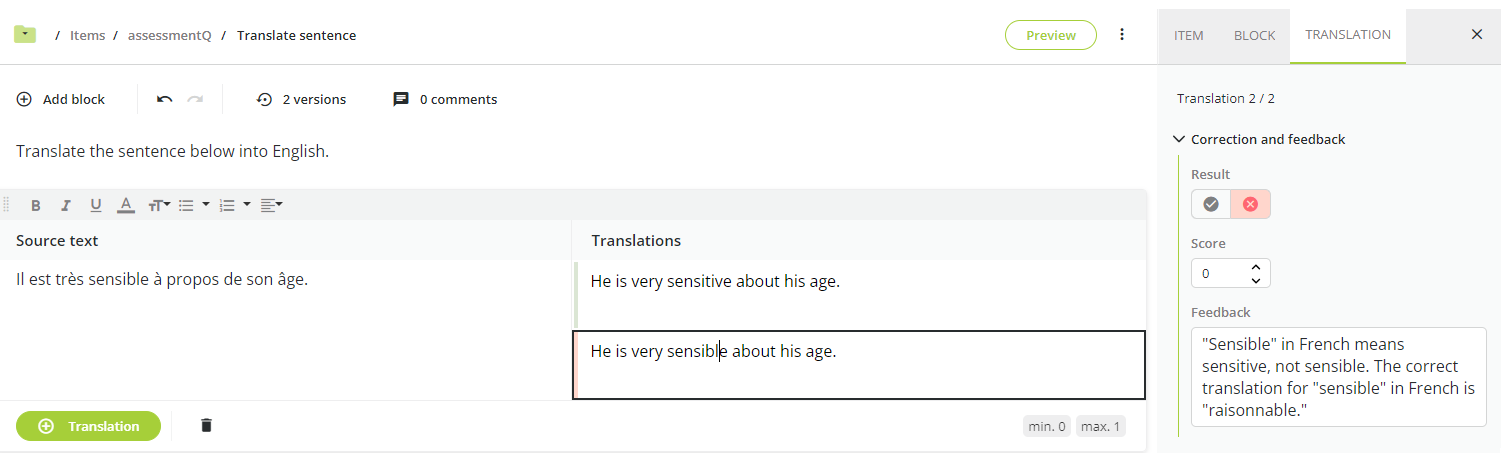Click the redo arrow icon
1503x453 pixels.
pos(196,99)
